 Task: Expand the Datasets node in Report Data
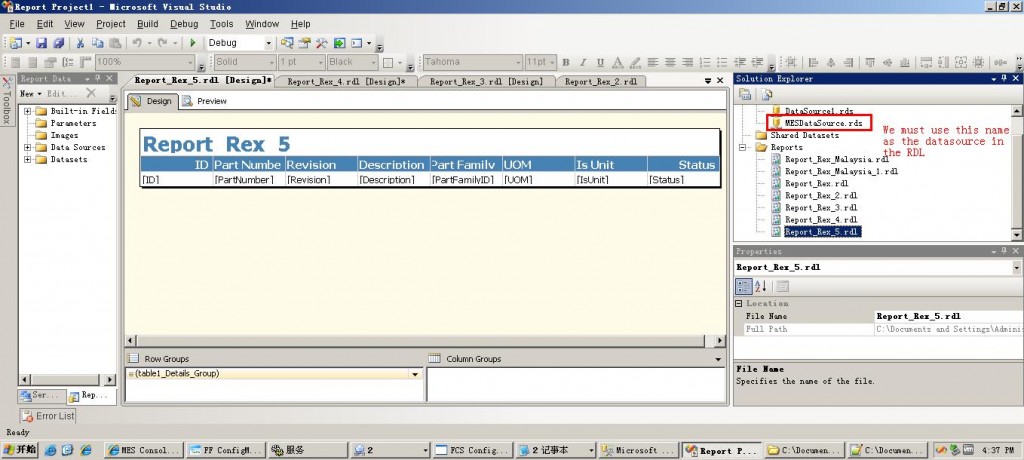click(28, 159)
